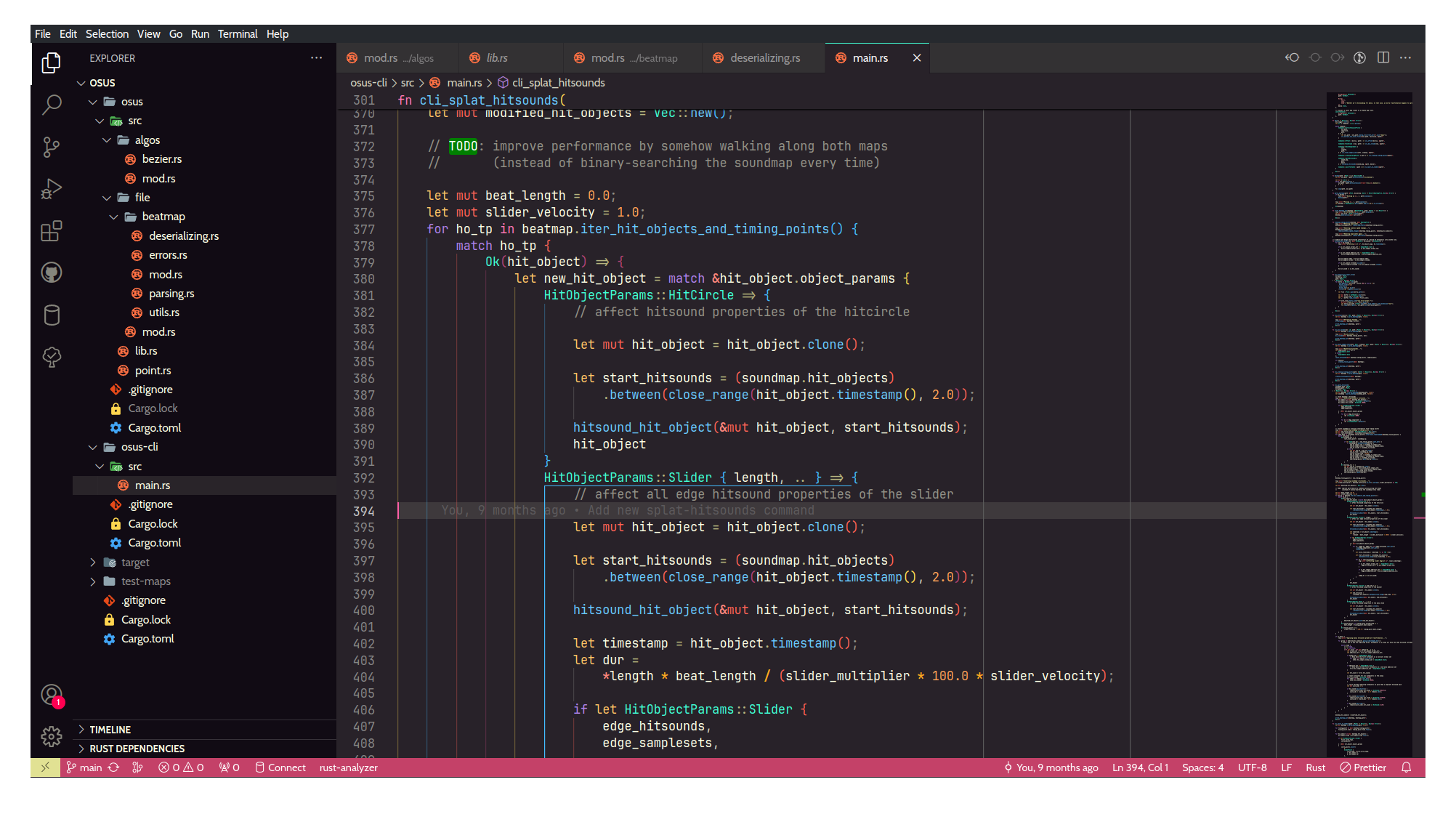Collapse the beatmap folder

click(163, 216)
